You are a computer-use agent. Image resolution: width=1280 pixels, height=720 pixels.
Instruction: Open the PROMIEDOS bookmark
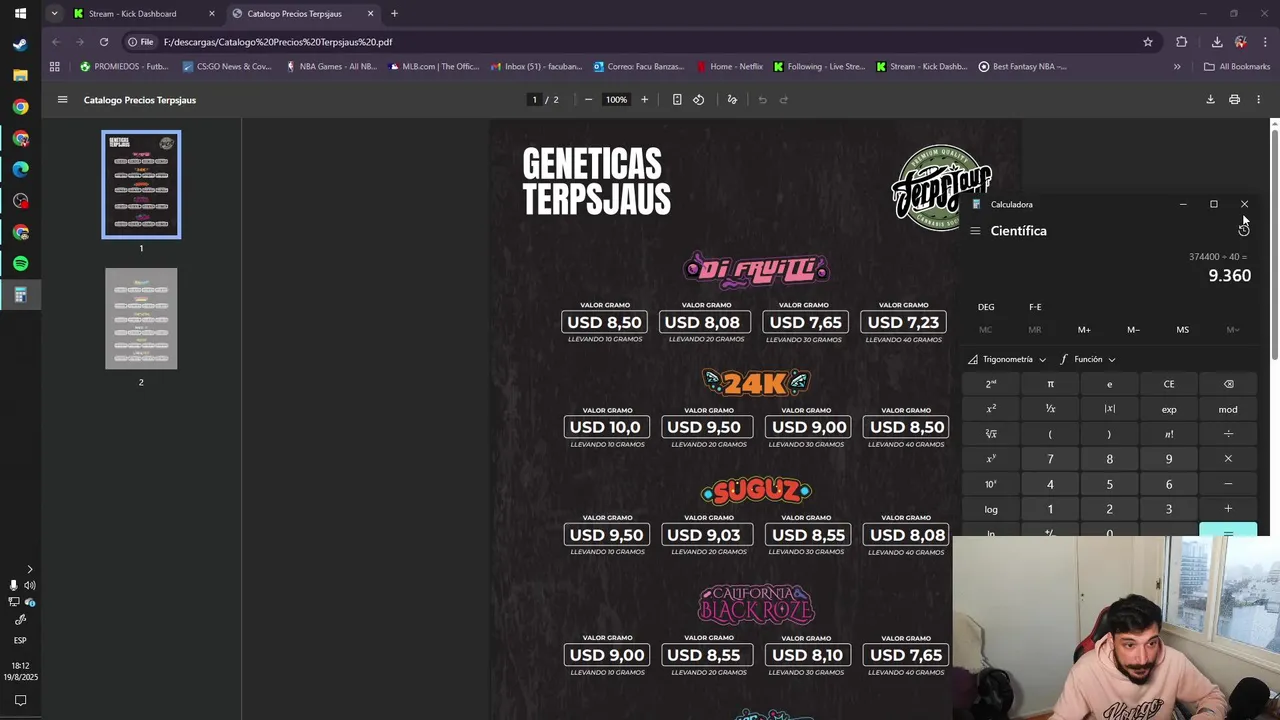tap(124, 67)
